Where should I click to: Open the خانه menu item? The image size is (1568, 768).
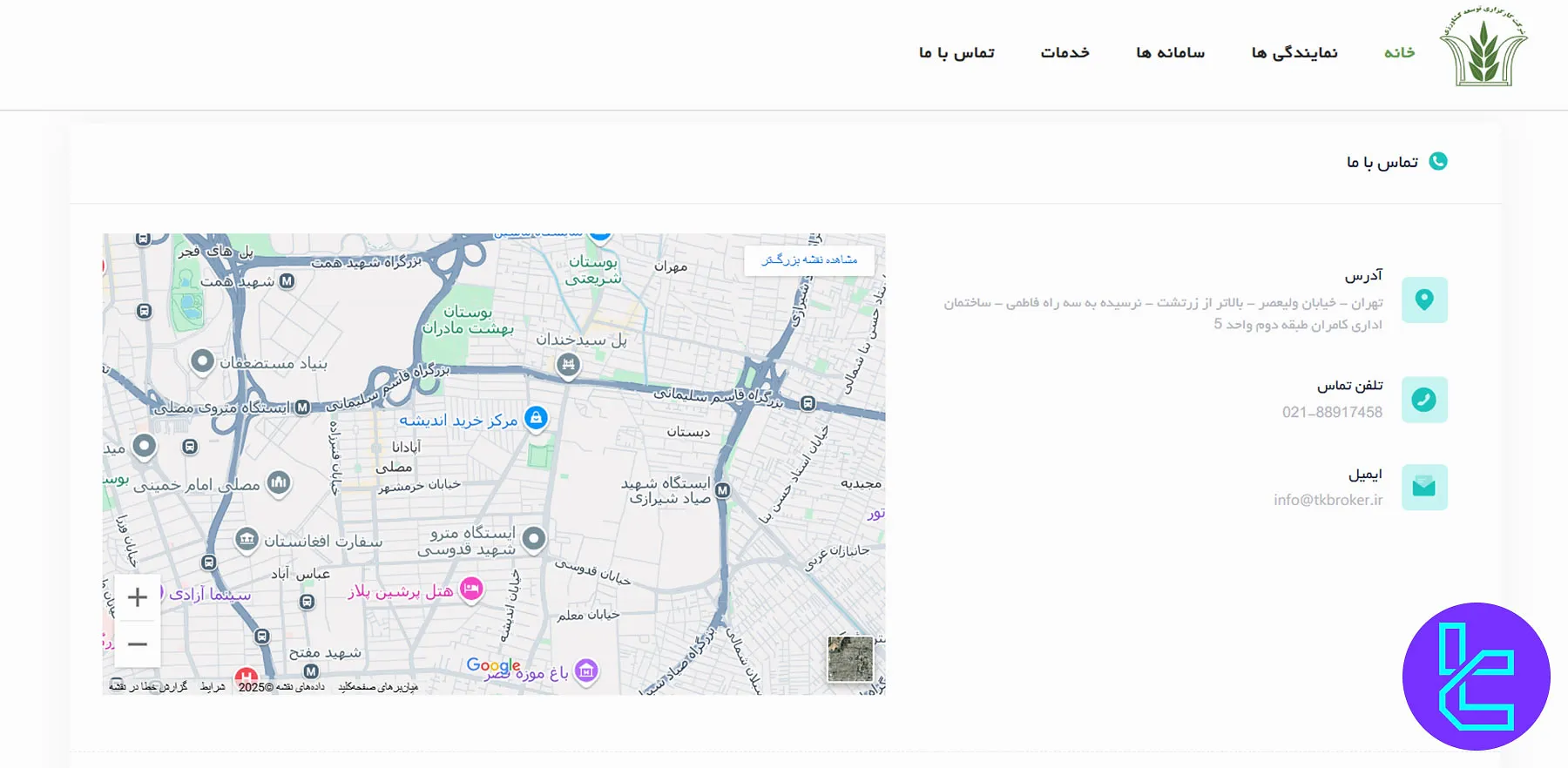(1400, 53)
